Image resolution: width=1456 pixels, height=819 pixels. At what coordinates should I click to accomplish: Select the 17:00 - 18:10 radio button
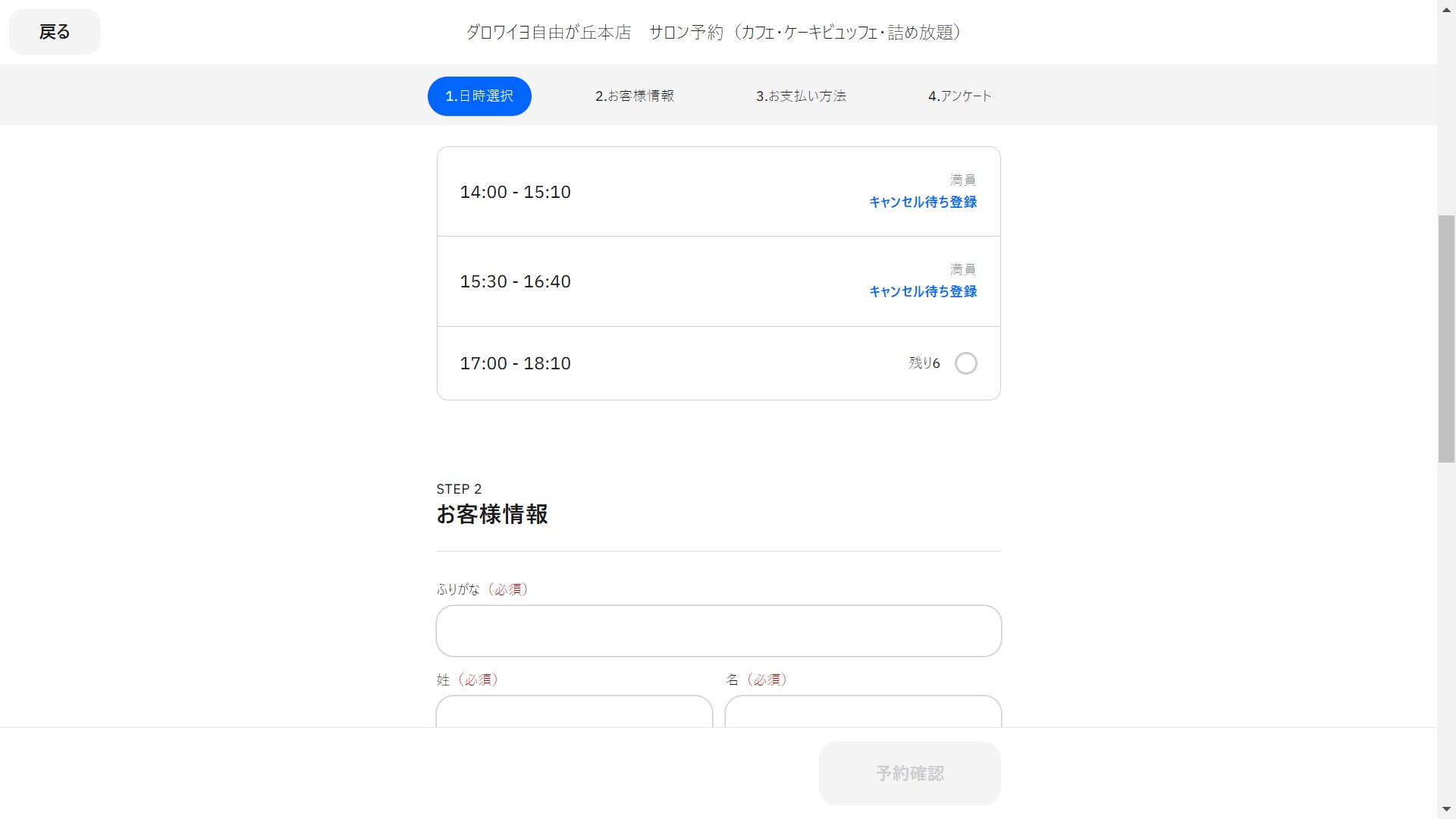point(966,363)
